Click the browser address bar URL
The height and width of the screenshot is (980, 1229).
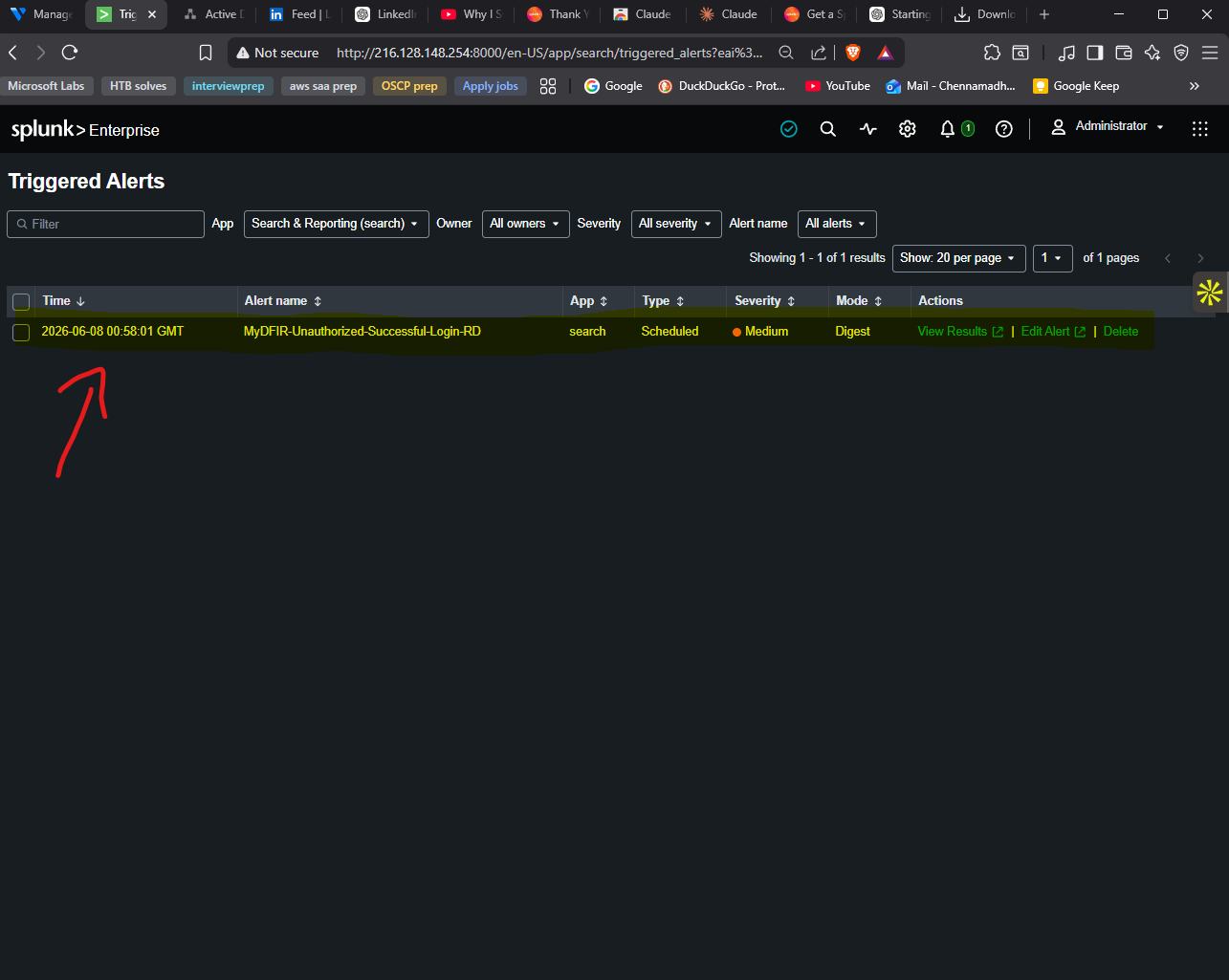point(550,53)
